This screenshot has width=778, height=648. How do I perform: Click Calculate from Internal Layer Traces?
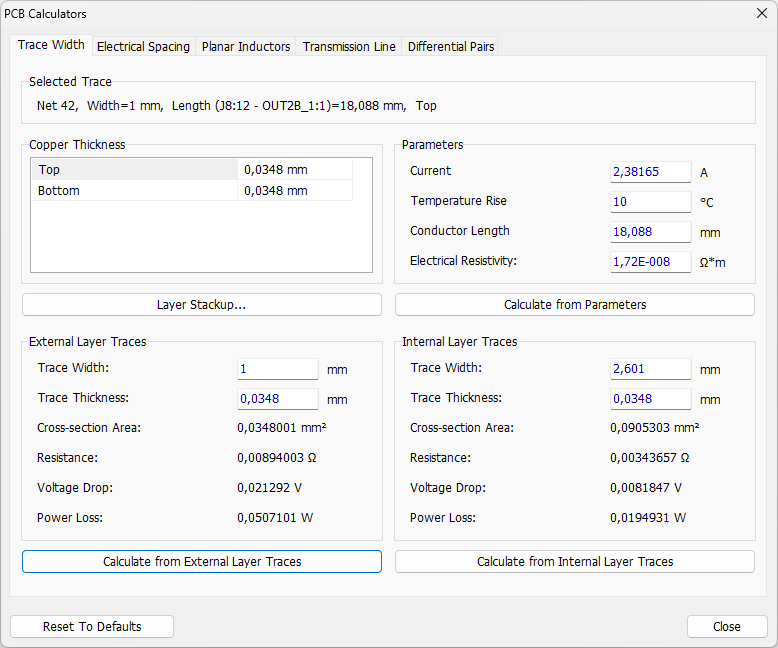point(575,562)
